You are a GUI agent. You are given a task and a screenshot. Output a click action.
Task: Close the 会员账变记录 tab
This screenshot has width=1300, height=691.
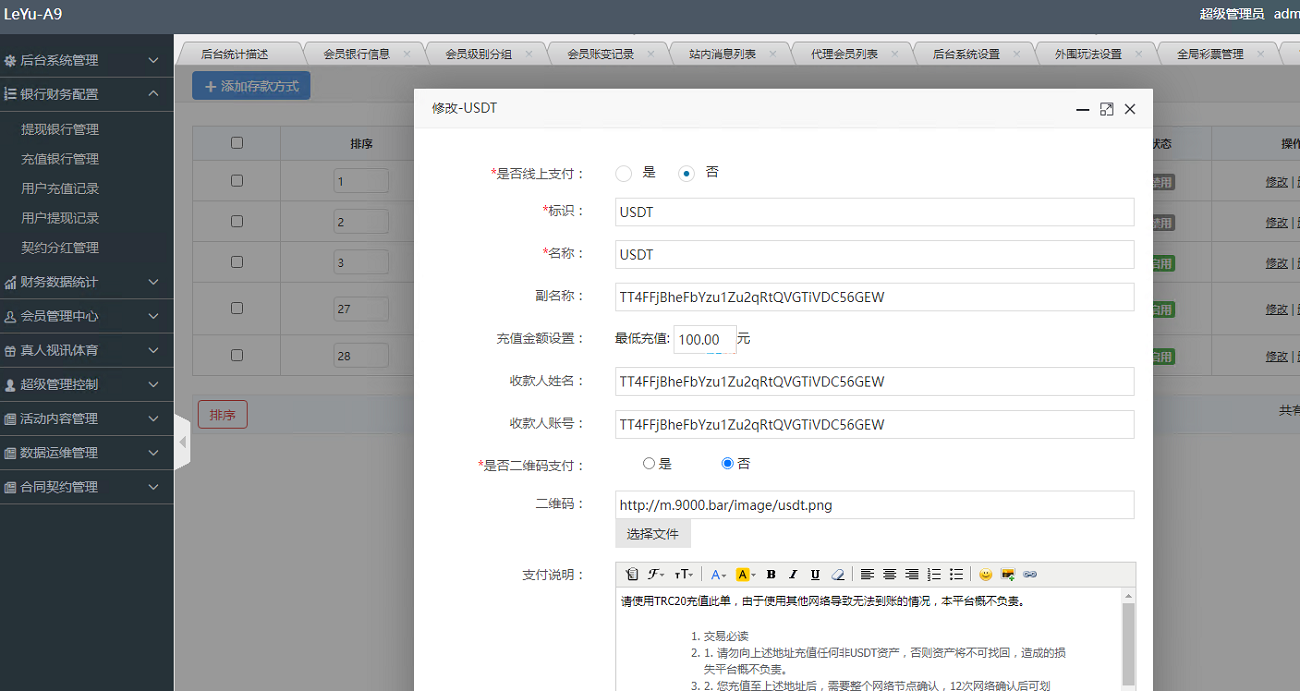pyautogui.click(x=650, y=54)
